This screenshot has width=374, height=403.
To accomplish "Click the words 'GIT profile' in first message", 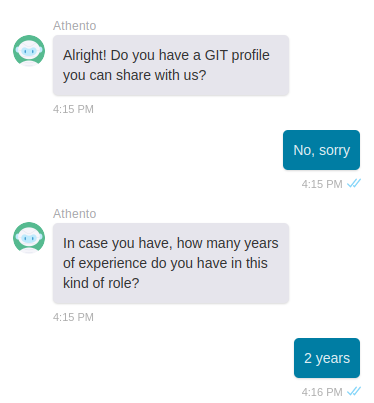I will pos(237,55).
